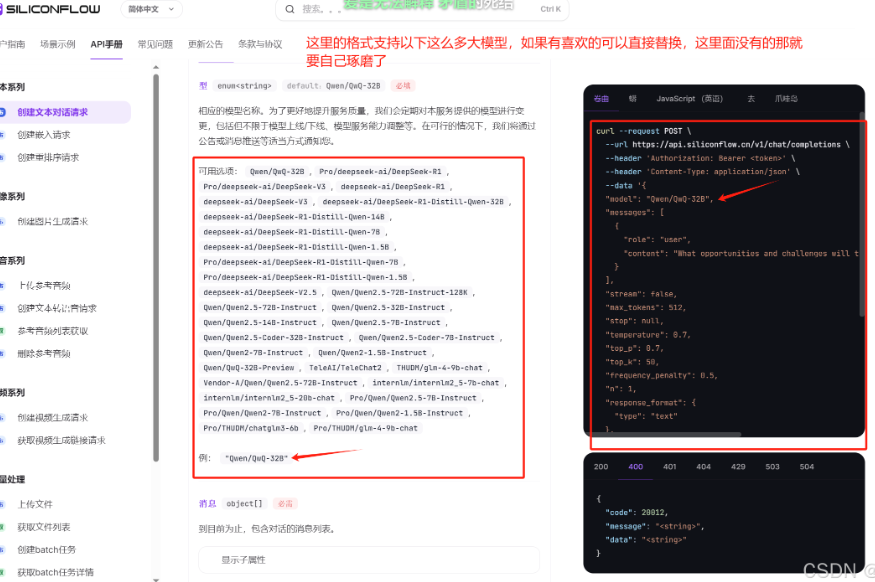This screenshot has height=582, width=875.
Task: Click the SILICONFLOW logo
Action: (51, 9)
